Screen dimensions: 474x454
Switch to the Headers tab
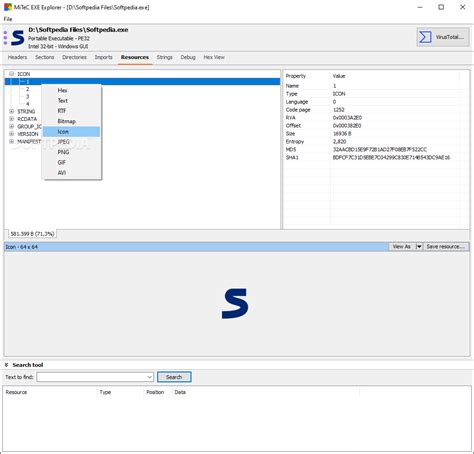coord(17,57)
